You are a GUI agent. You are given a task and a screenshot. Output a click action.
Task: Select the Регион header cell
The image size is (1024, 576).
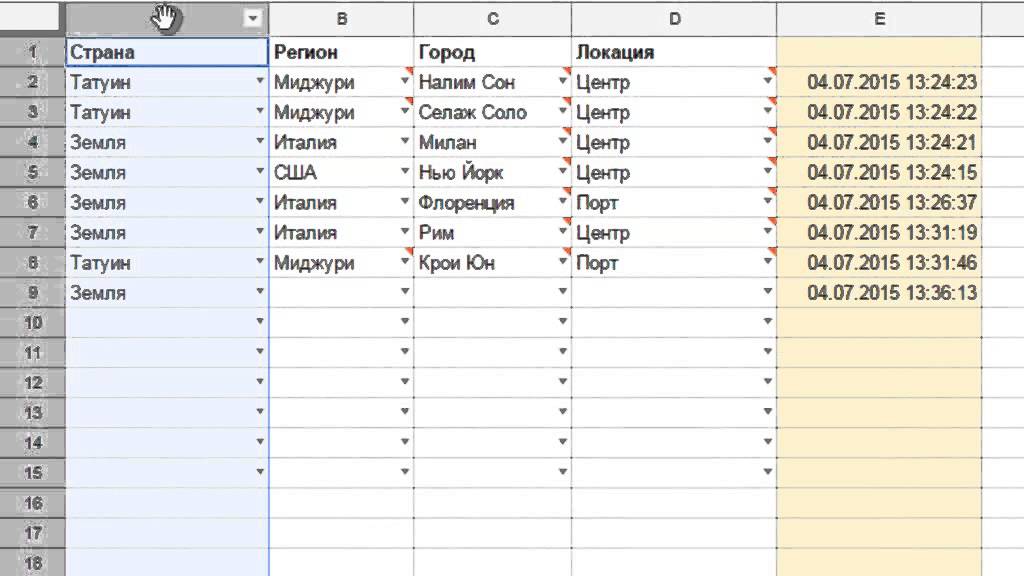pos(342,52)
